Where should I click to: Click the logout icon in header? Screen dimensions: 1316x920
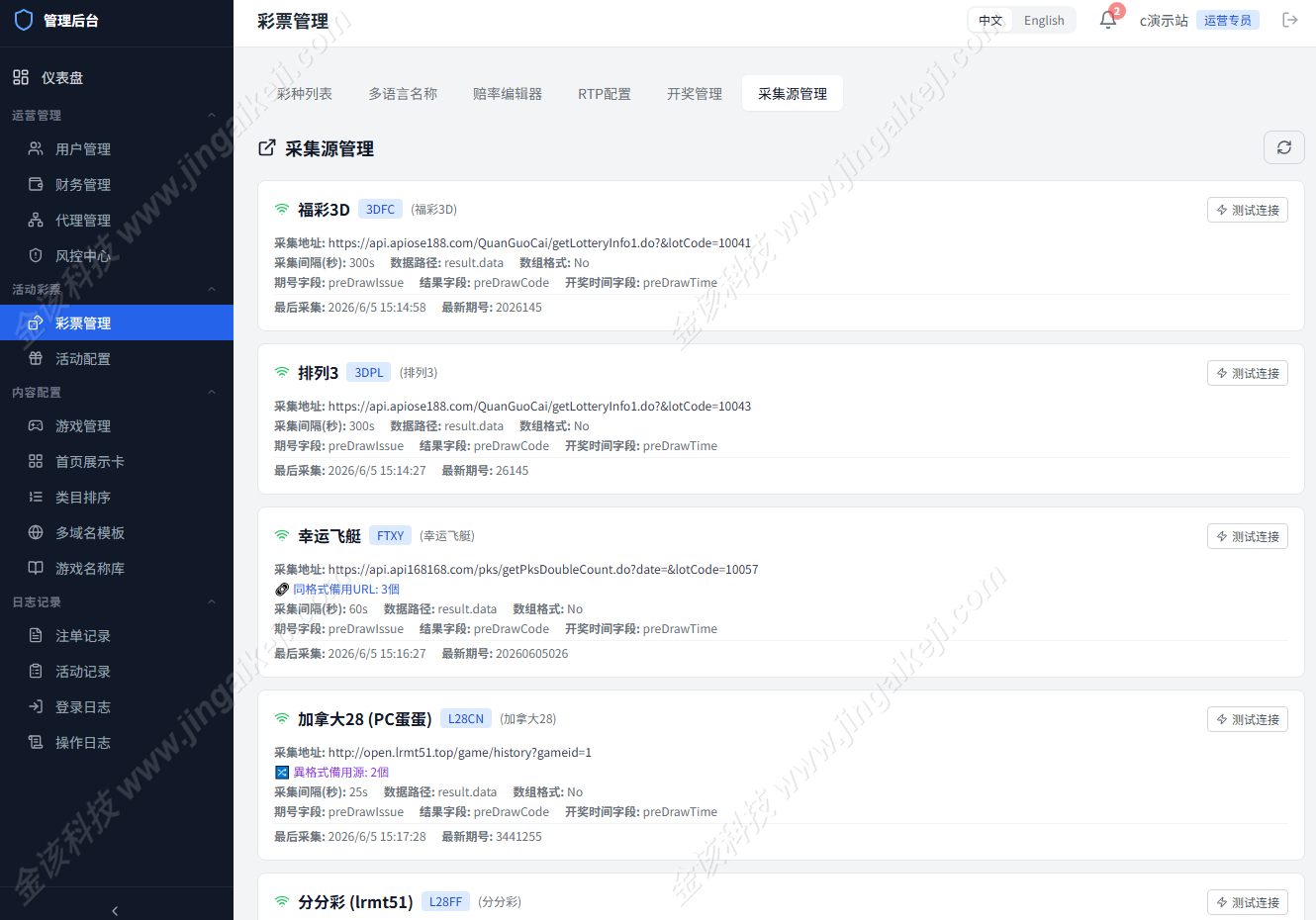1290,20
